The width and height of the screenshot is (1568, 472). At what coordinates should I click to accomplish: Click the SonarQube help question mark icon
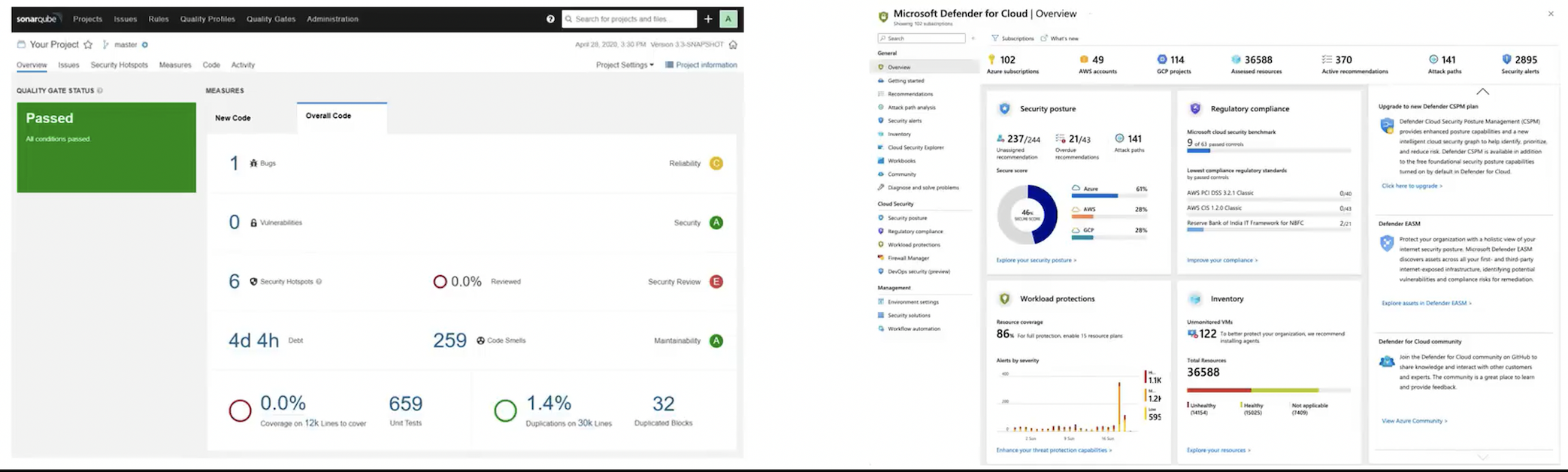550,19
